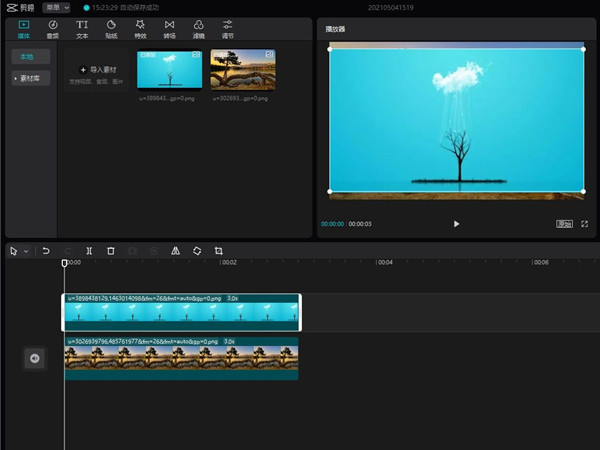Open the 转场 transitions panel icon
600x450 pixels.
click(169, 27)
